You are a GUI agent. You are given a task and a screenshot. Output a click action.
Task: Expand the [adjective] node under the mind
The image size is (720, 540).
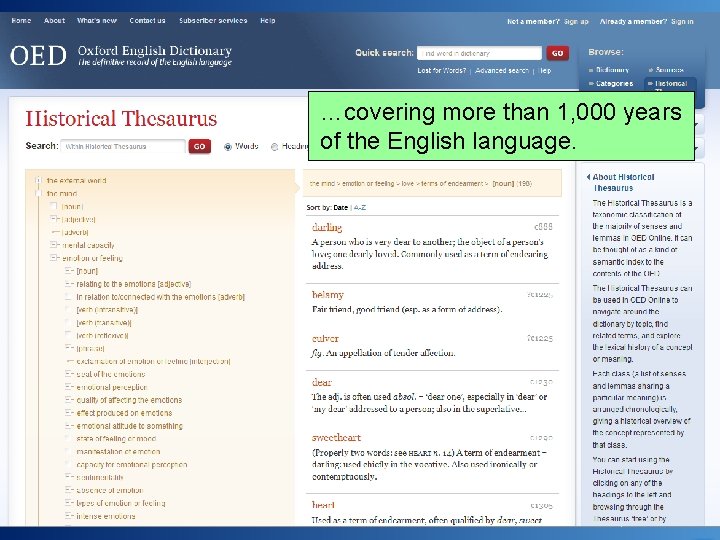[55, 219]
